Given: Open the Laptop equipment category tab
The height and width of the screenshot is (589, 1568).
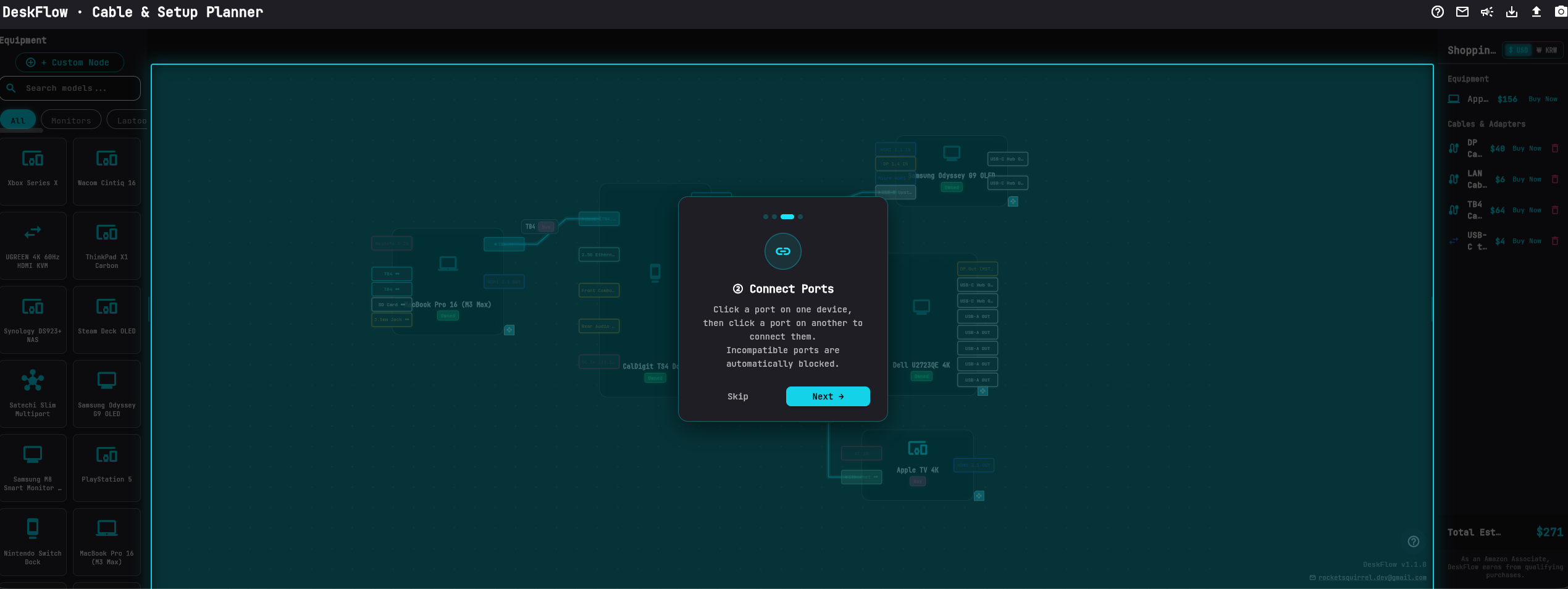Looking at the screenshot, I should (x=132, y=119).
